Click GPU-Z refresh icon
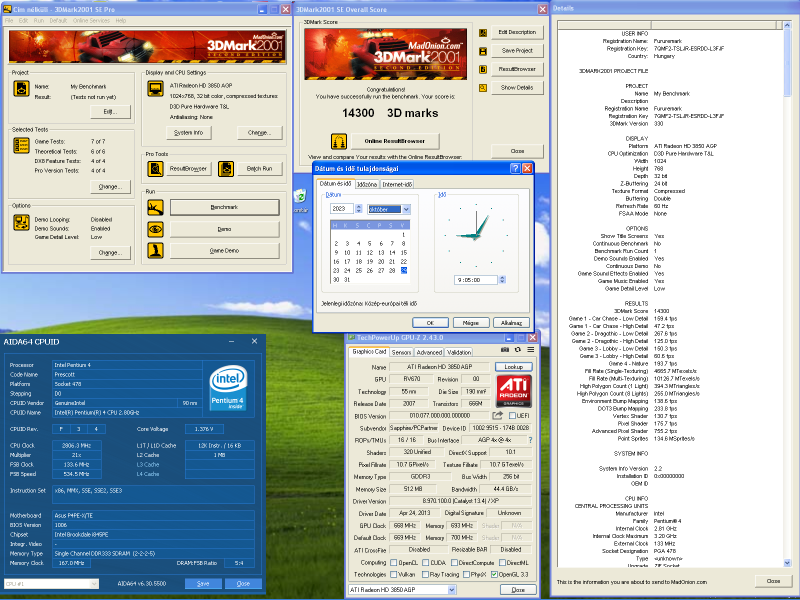The width and height of the screenshot is (800, 600). click(x=518, y=349)
